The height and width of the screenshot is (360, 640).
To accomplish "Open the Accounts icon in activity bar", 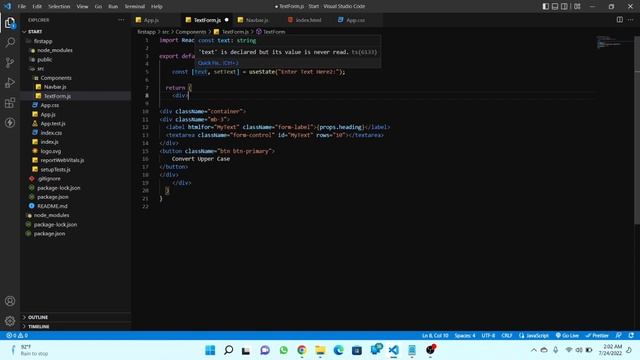I will (x=10, y=301).
